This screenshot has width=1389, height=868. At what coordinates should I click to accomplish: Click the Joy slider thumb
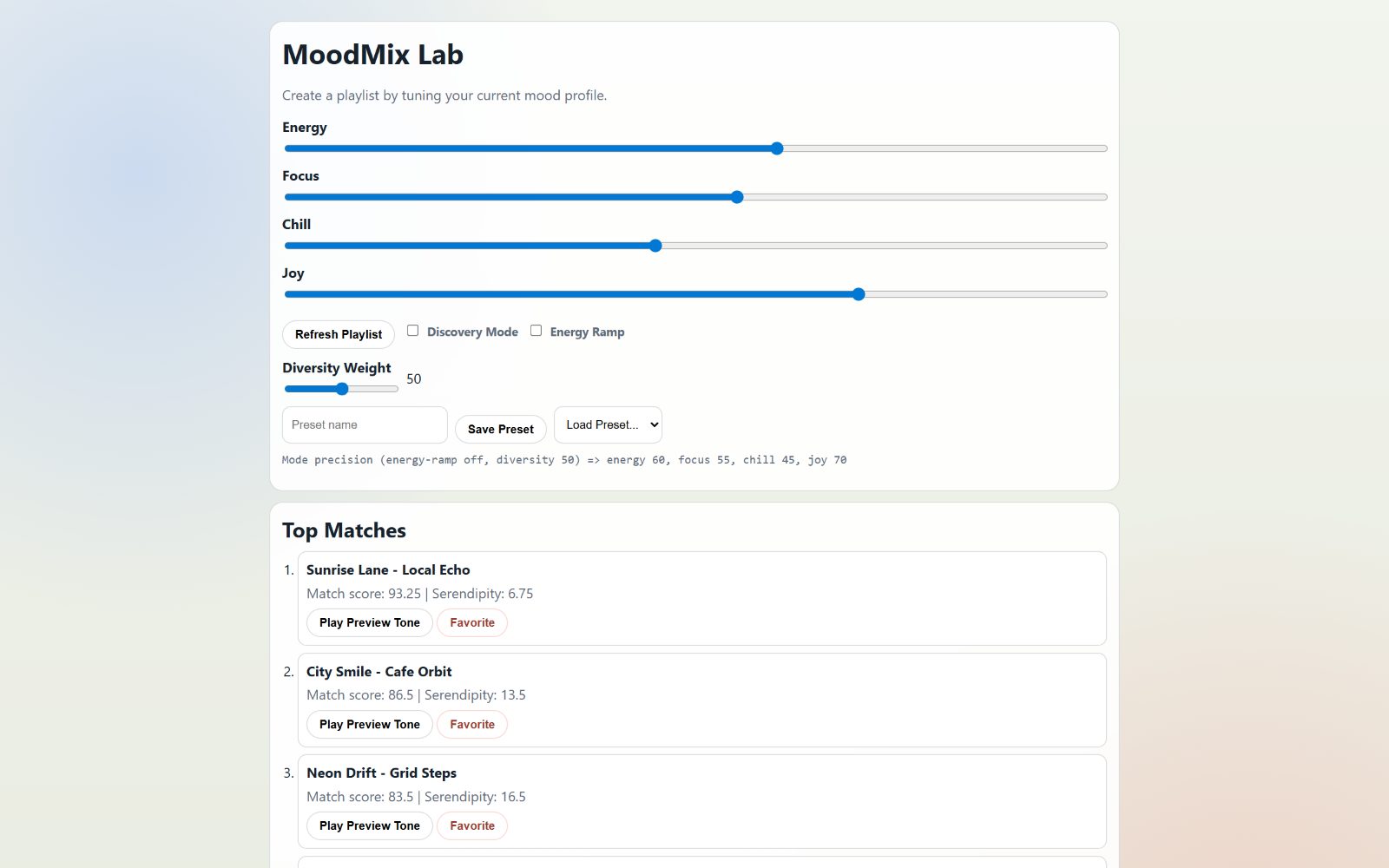(x=859, y=294)
